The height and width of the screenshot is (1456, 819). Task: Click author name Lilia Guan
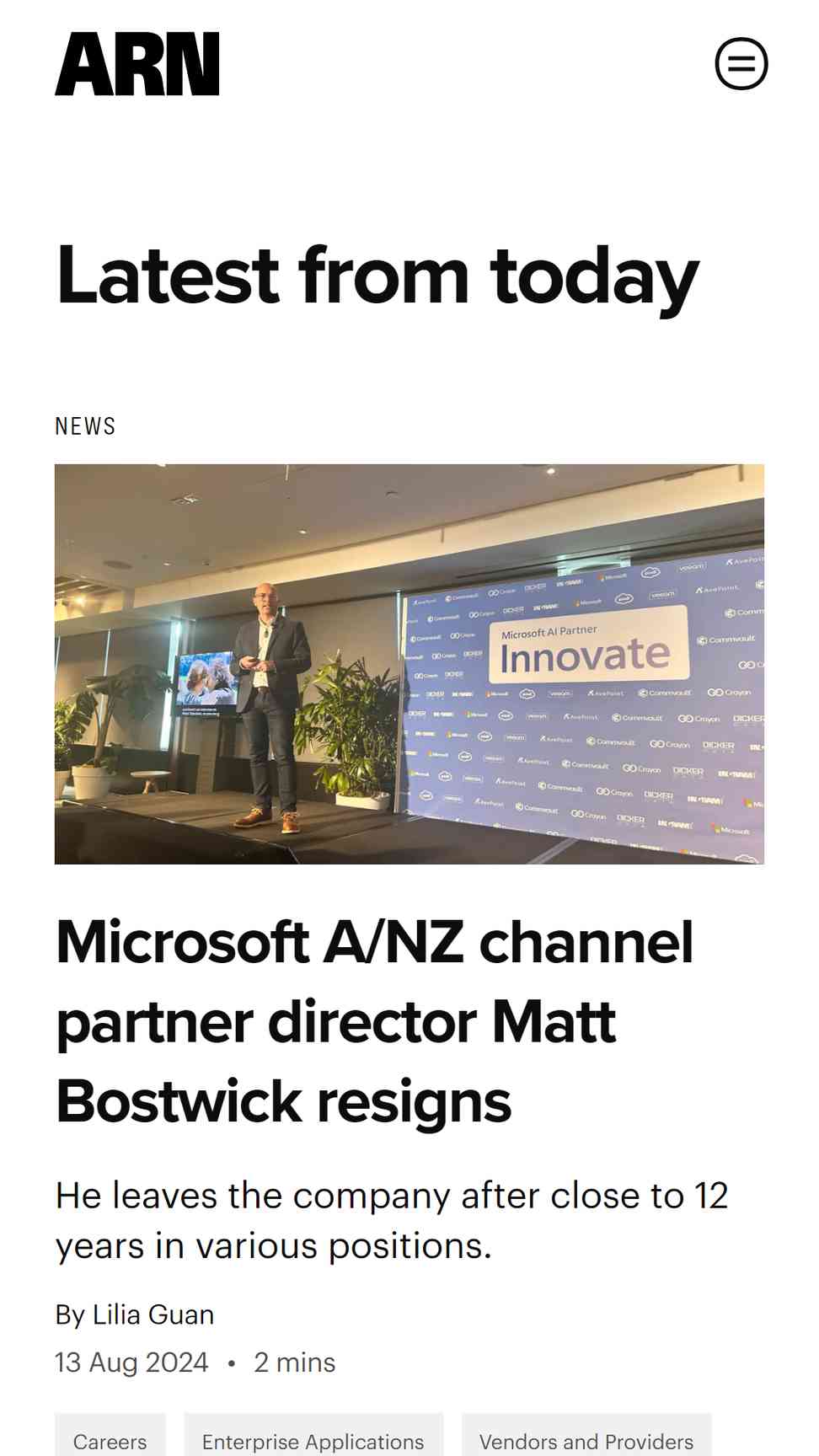[153, 1314]
